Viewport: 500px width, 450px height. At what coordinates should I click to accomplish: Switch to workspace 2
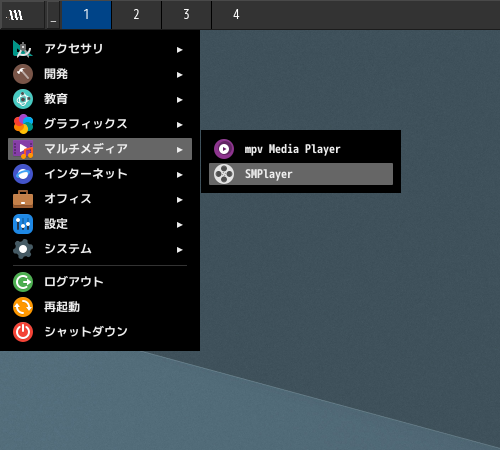(136, 14)
